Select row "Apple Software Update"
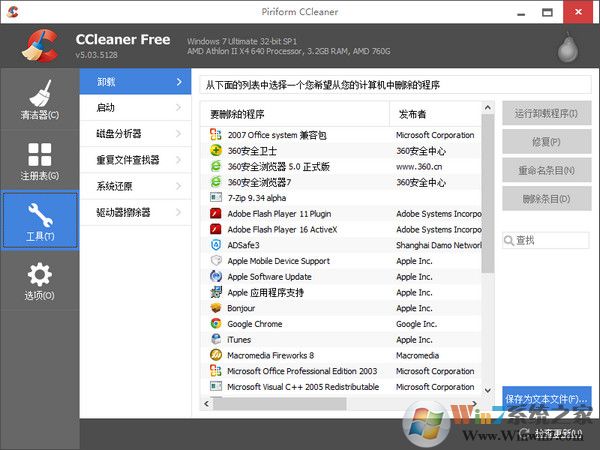 pos(341,277)
